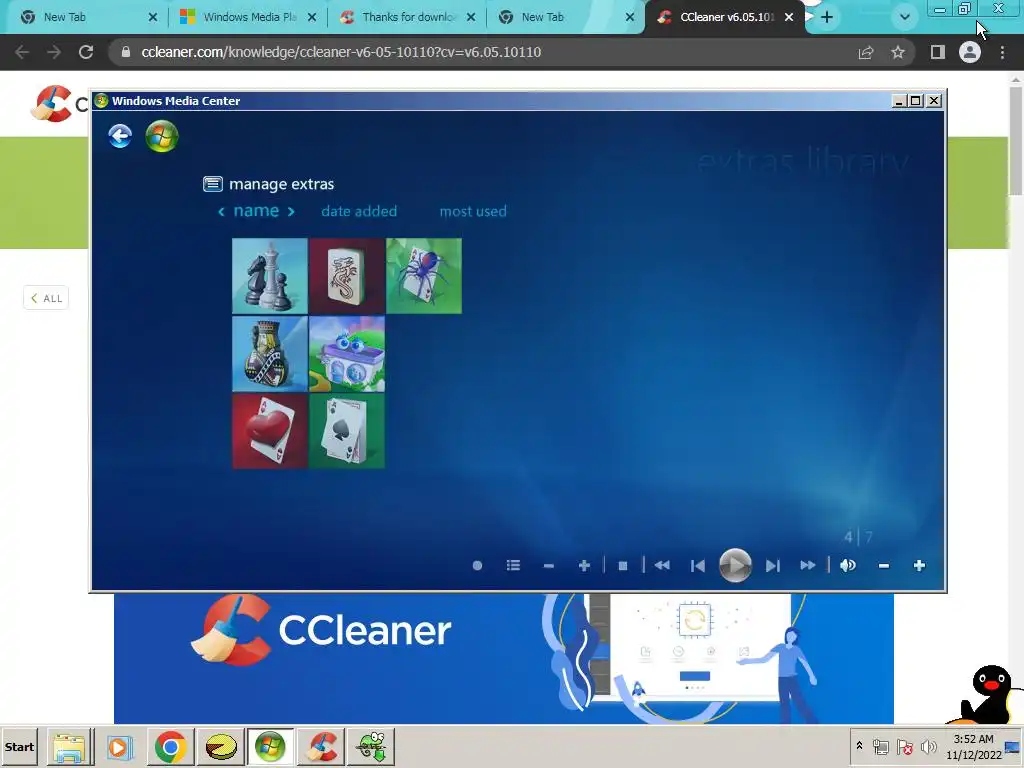The image size is (1024, 768).
Task: Click channel down minus button
Action: pyautogui.click(x=549, y=566)
